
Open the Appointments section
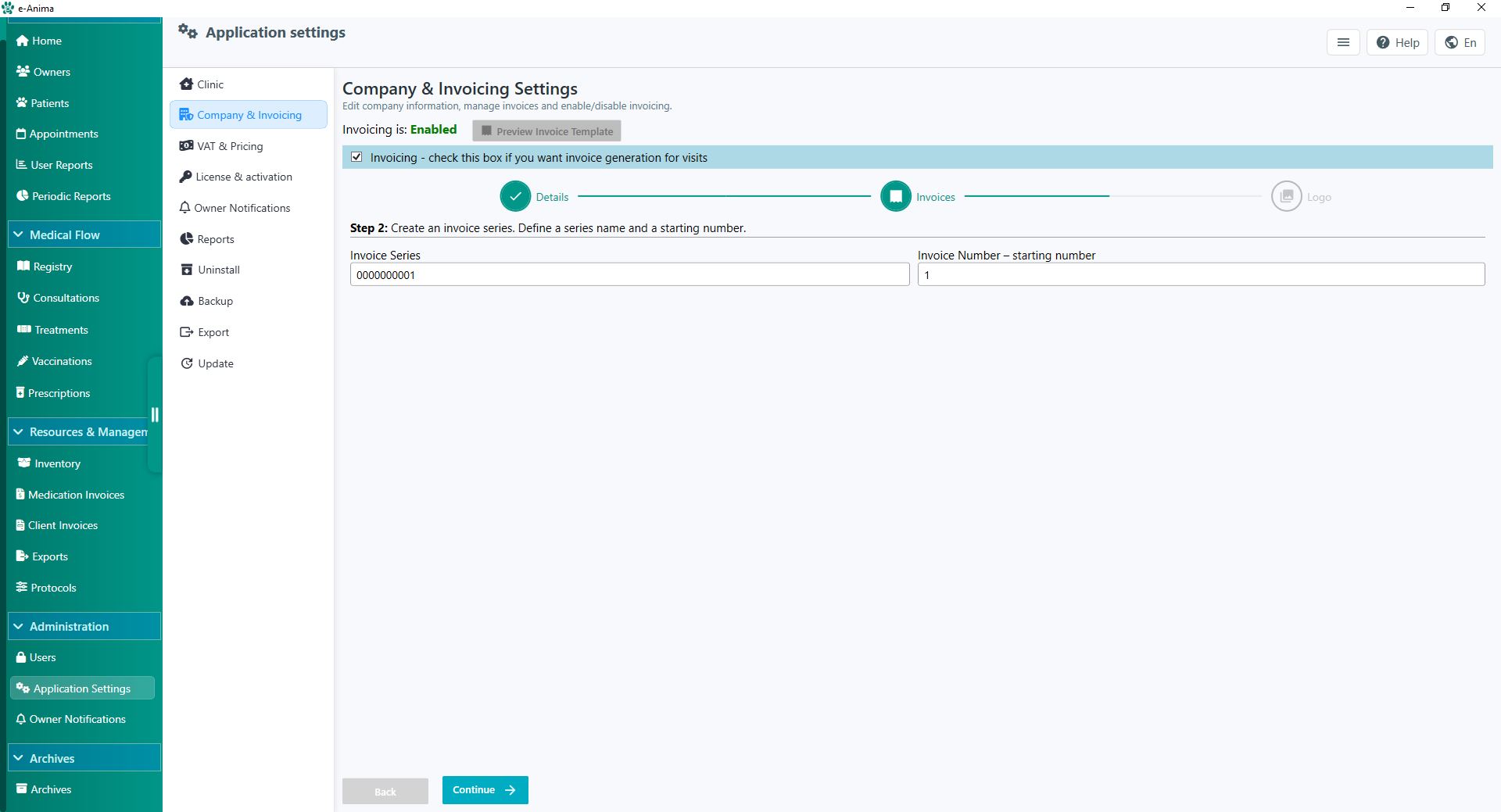(64, 134)
